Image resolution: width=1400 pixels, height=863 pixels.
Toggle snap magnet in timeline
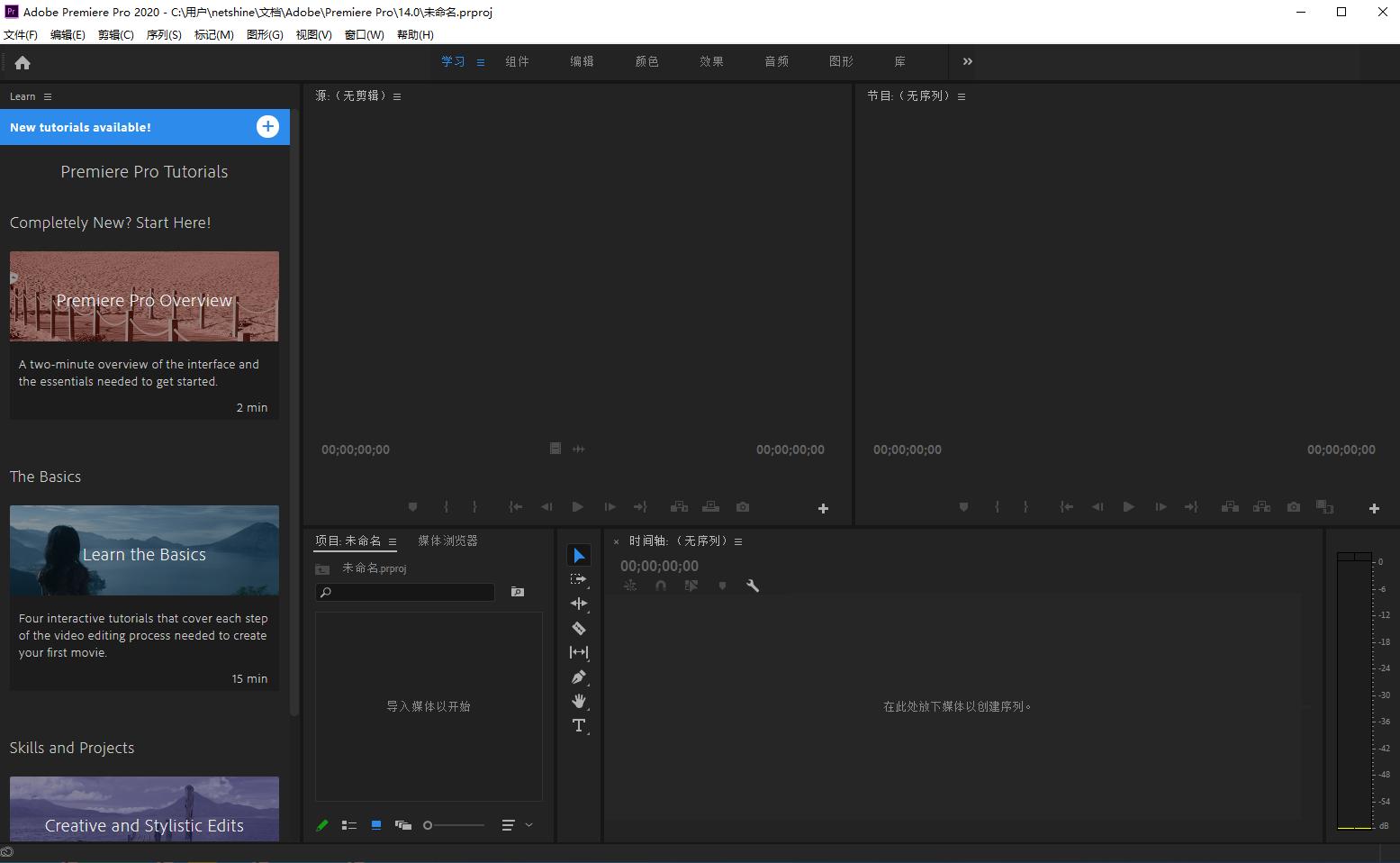(x=661, y=586)
